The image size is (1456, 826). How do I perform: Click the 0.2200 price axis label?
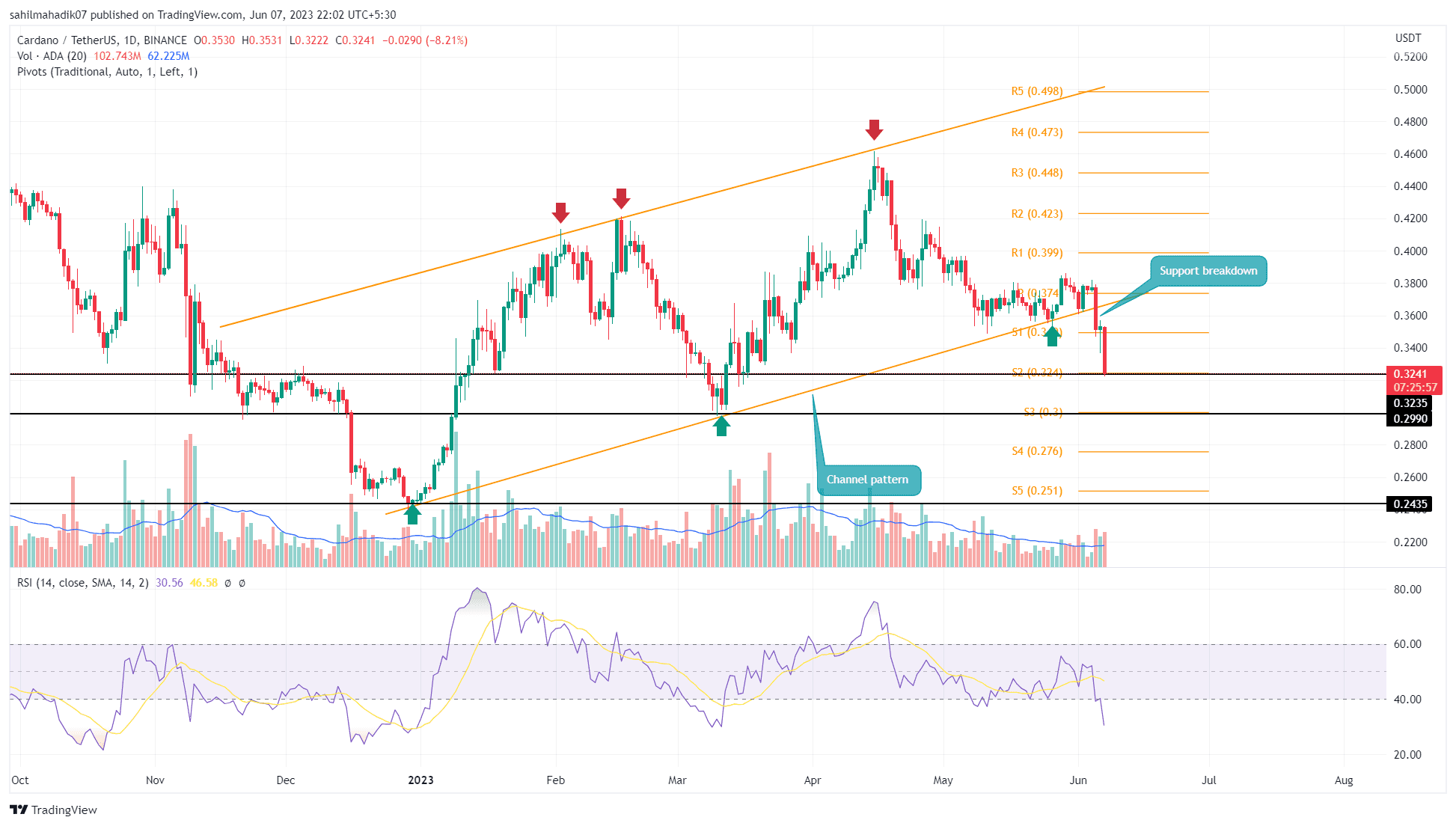pyautogui.click(x=1410, y=542)
